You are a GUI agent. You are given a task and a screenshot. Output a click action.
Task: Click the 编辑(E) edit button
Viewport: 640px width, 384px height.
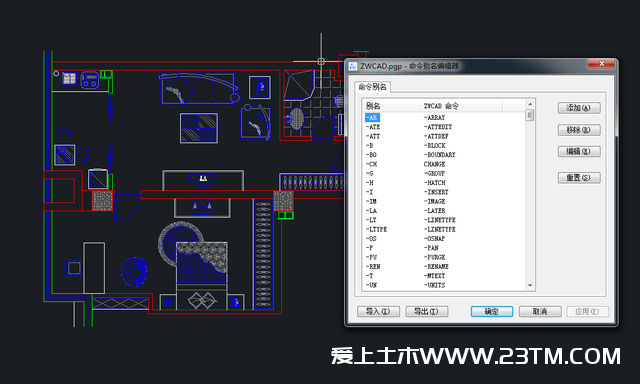pyautogui.click(x=579, y=152)
